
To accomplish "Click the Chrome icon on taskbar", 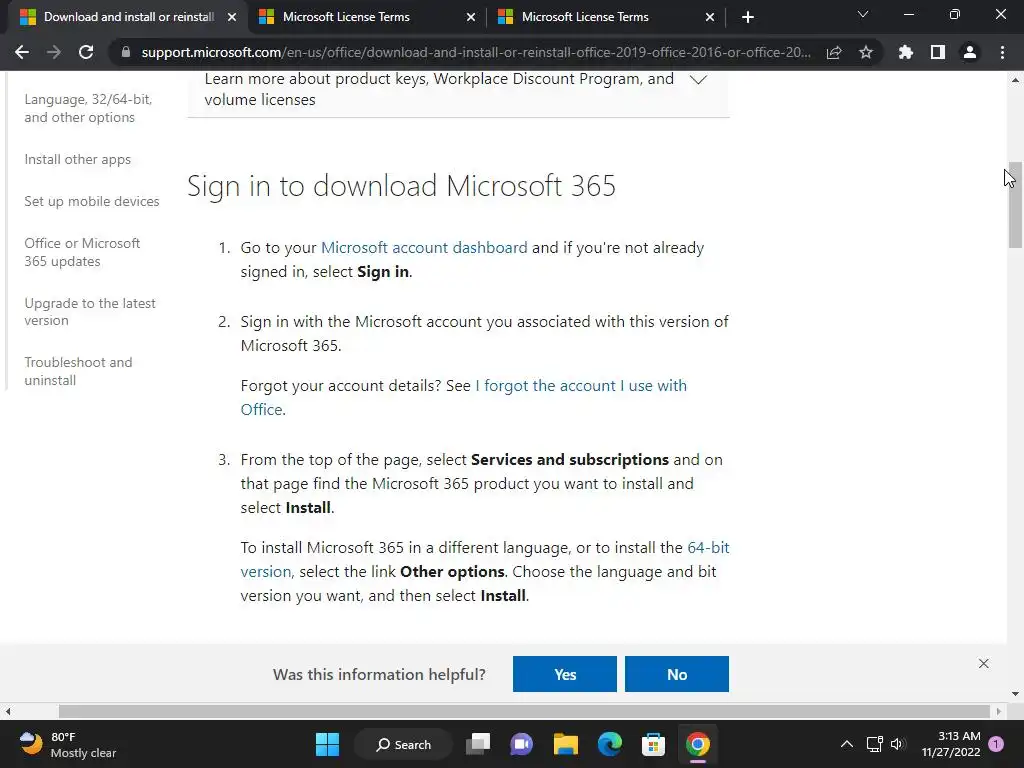I will pos(697,744).
